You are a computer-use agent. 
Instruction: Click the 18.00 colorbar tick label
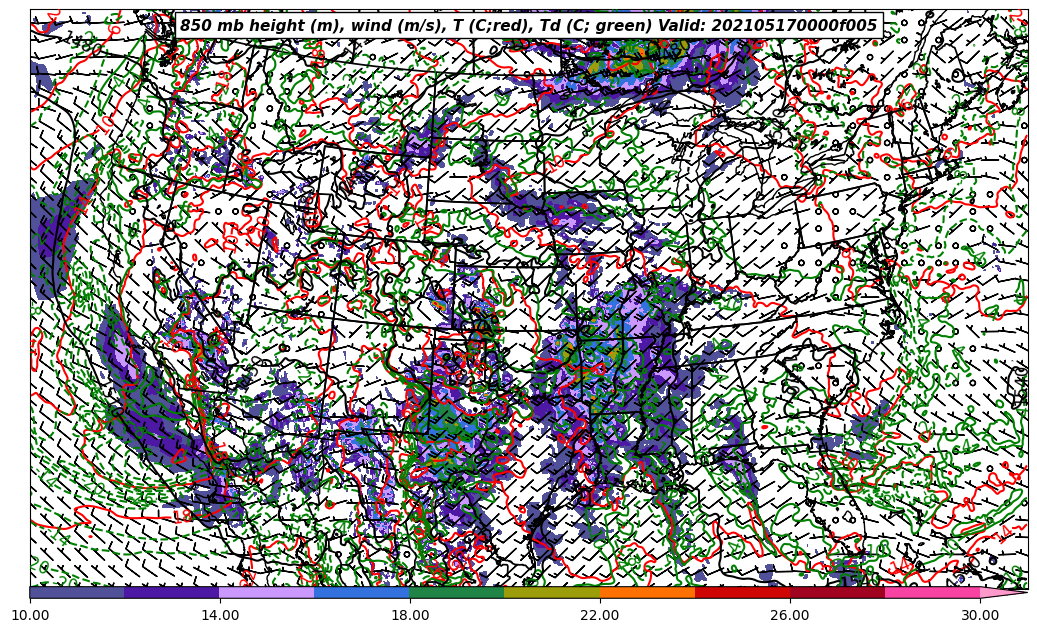[x=410, y=615]
